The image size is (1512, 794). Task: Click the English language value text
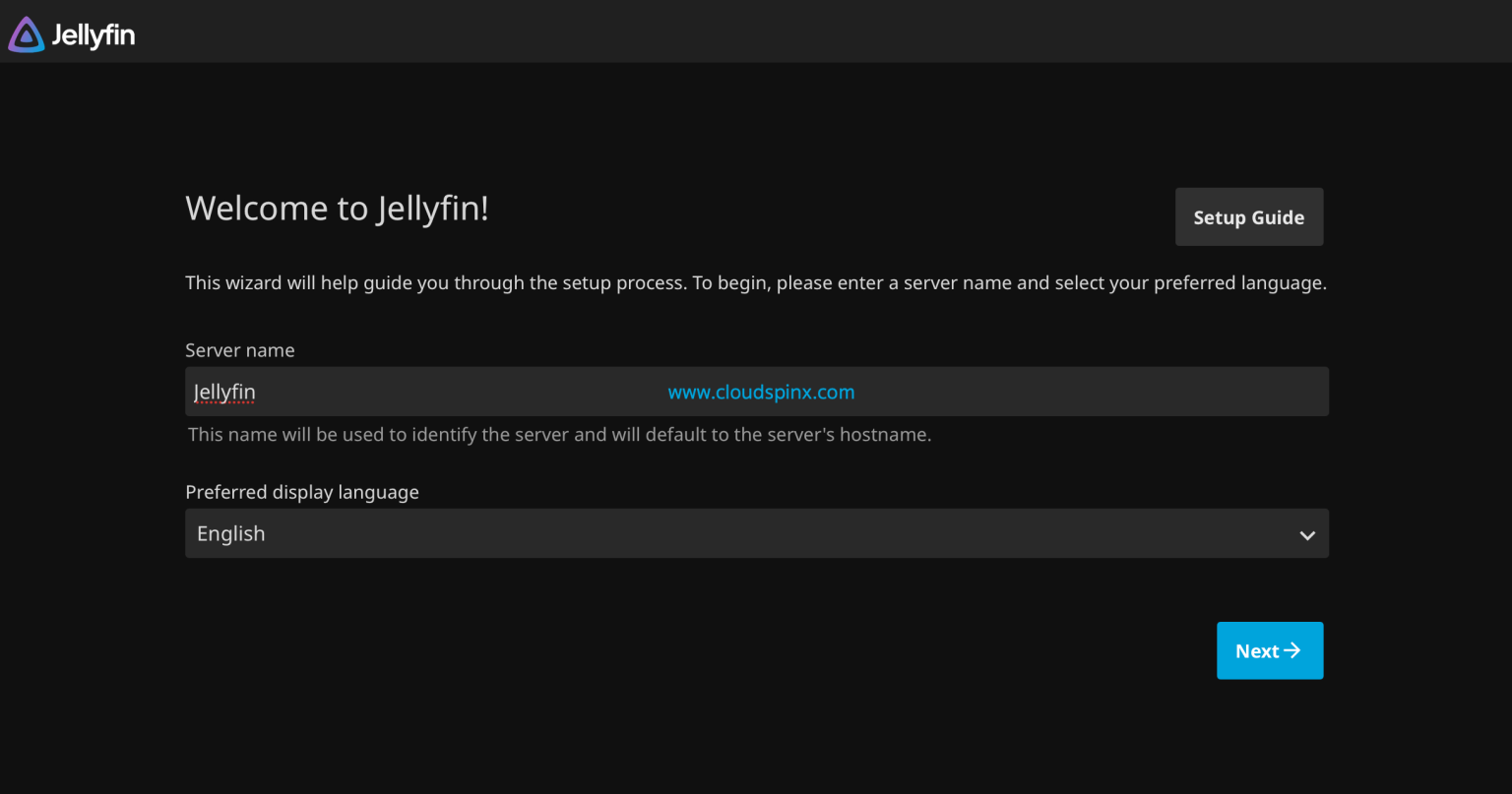pyautogui.click(x=231, y=533)
